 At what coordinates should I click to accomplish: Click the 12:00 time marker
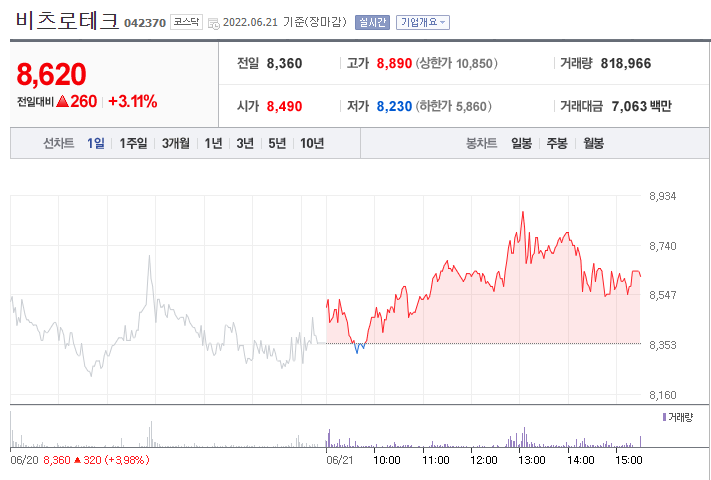[483, 460]
